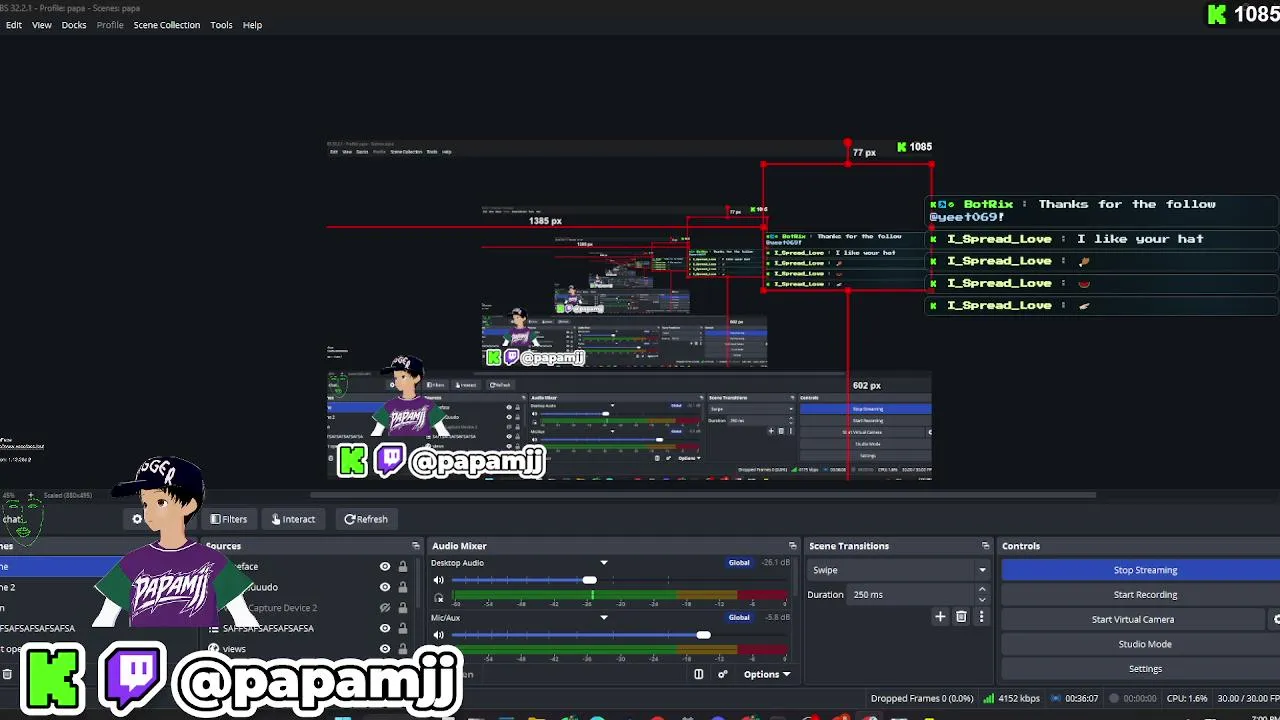Open the Edit menu

click(14, 25)
